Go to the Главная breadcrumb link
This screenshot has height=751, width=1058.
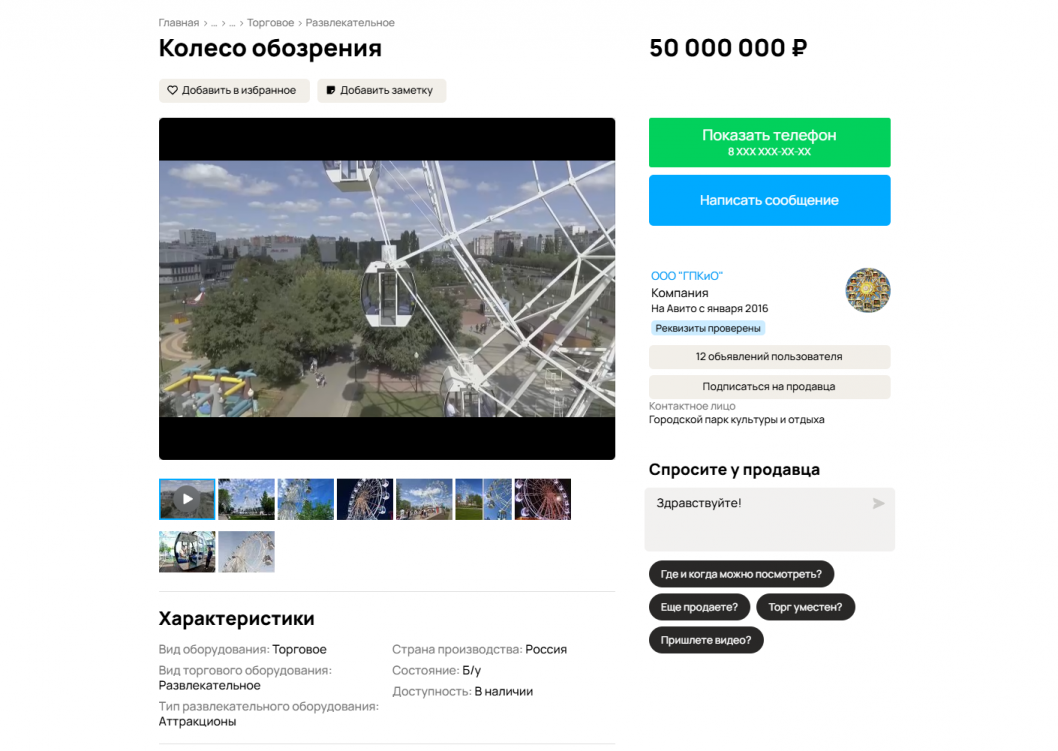[179, 23]
